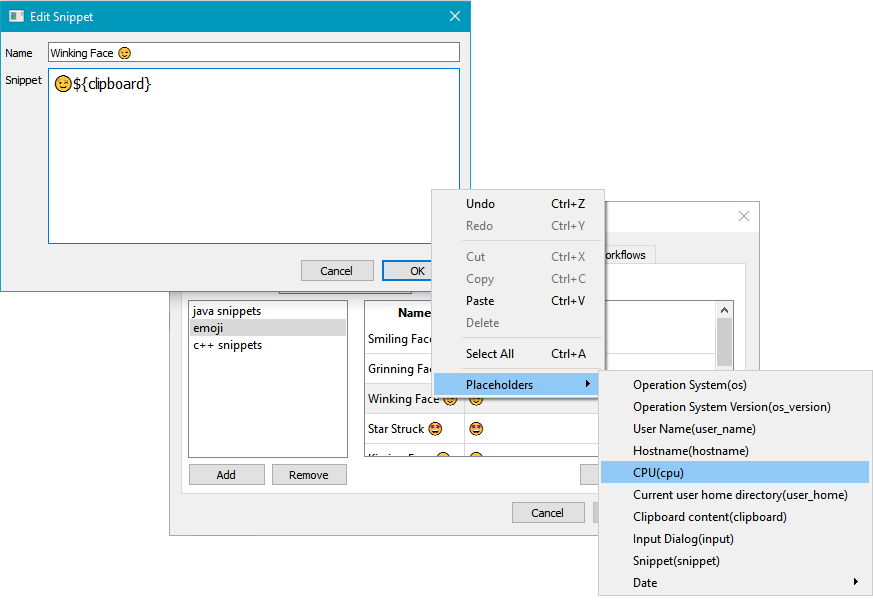This screenshot has height=600, width=873.
Task: Insert Hostname(hostname) placeholder
Action: pyautogui.click(x=735, y=451)
